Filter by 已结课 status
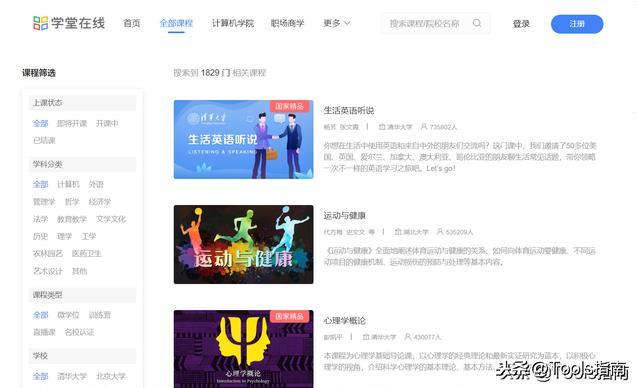 (44, 140)
